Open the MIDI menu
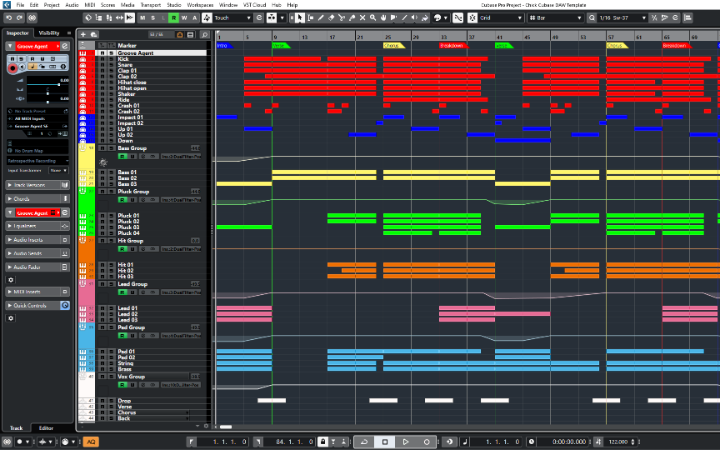This screenshot has height=450, width=720. click(x=90, y=5)
